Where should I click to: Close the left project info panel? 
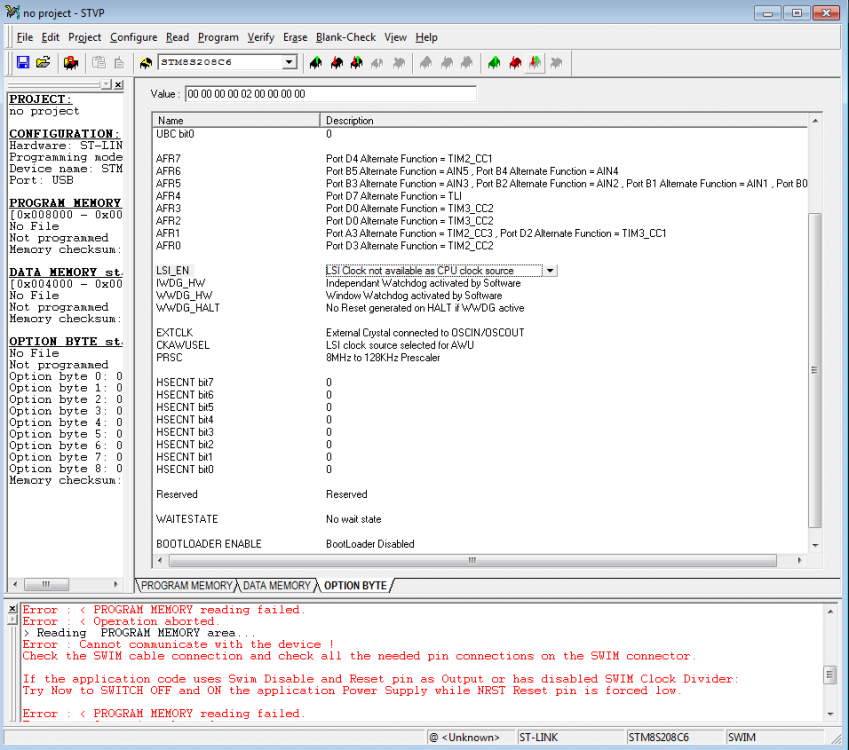coord(118,85)
